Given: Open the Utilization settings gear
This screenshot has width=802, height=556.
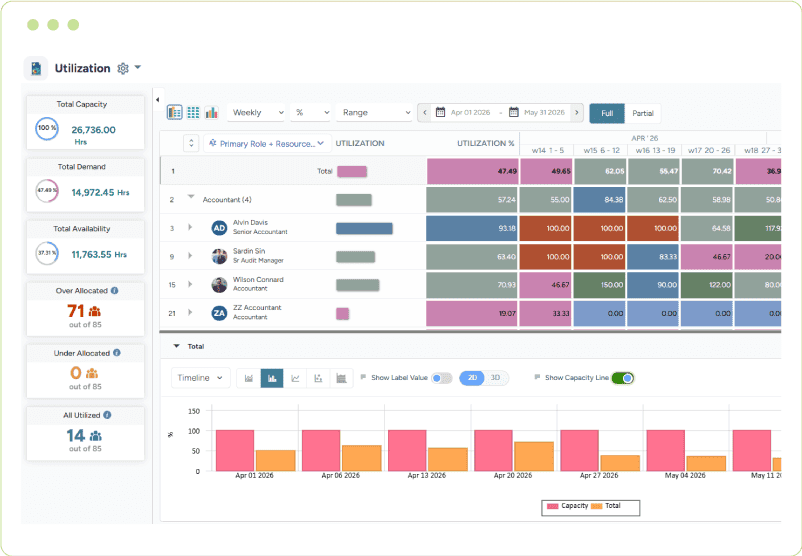Looking at the screenshot, I should [123, 69].
